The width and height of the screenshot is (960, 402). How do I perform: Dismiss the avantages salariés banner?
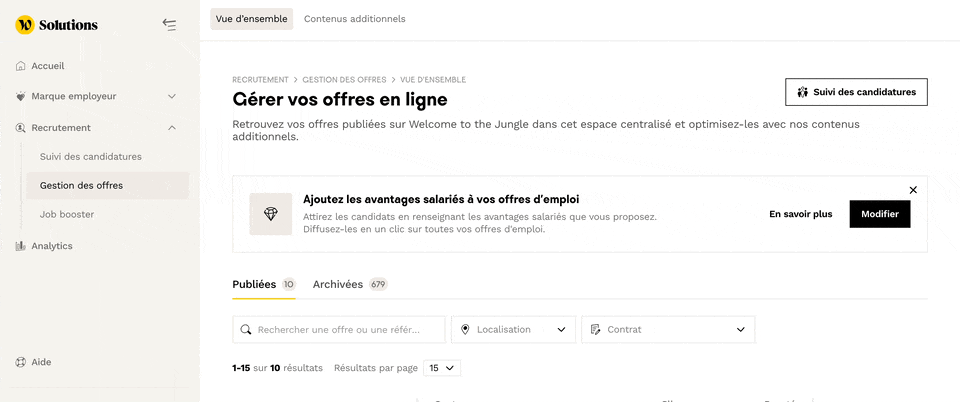(x=913, y=190)
